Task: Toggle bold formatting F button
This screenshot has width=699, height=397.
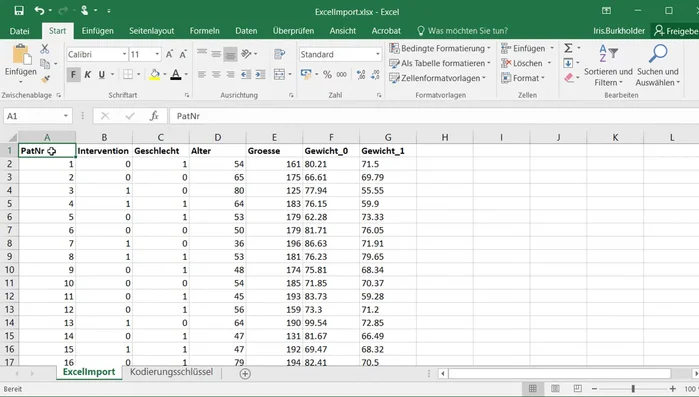Action: click(74, 74)
